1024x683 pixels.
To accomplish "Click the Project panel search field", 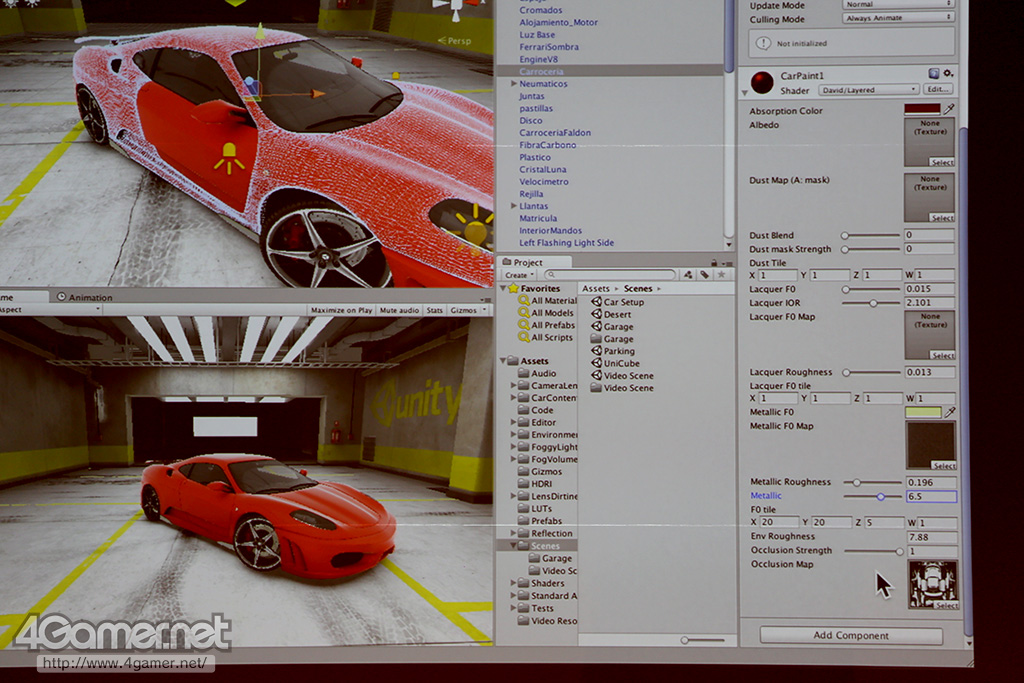I will pyautogui.click(x=611, y=275).
